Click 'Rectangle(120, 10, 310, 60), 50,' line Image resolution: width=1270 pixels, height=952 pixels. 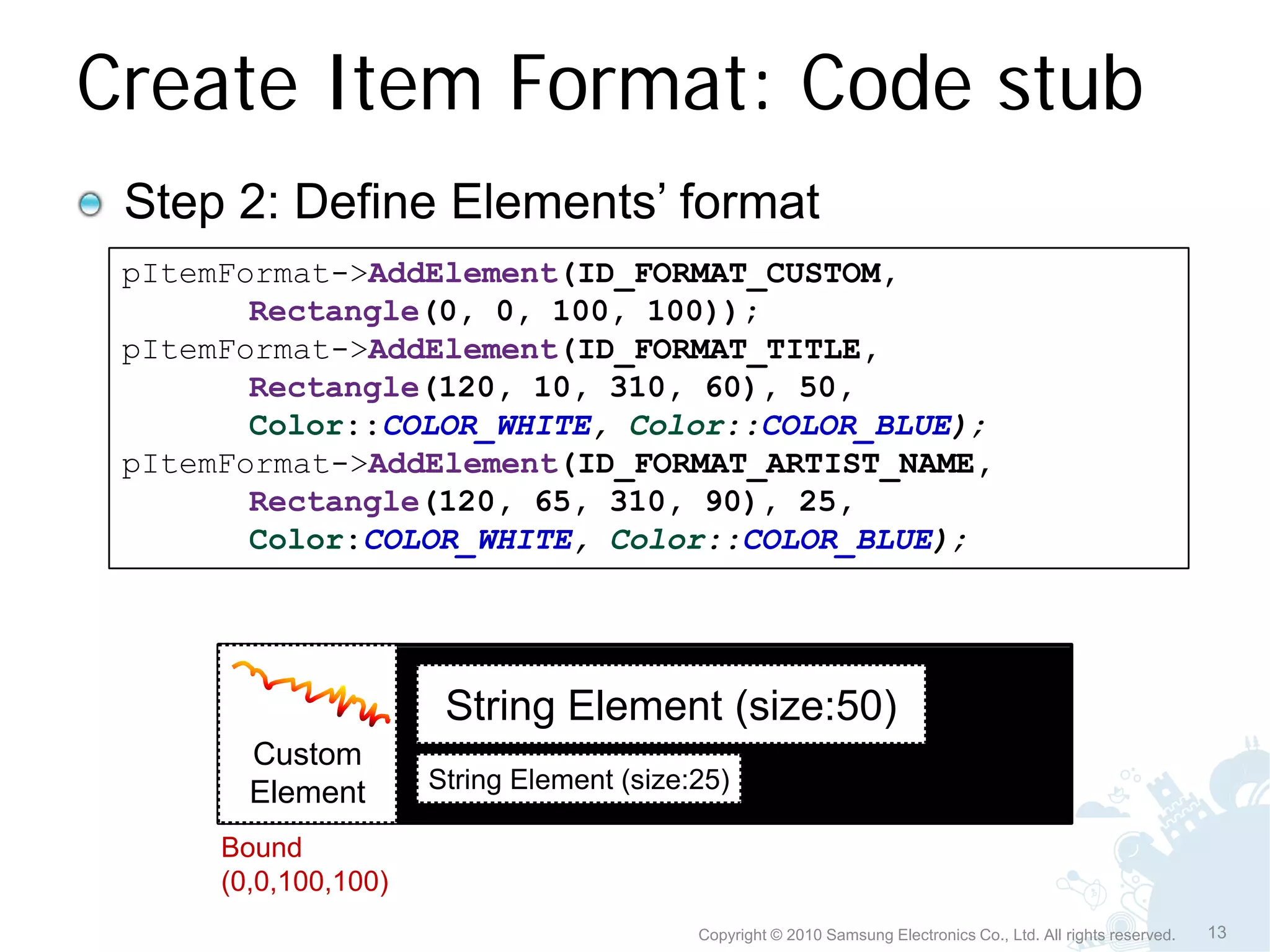click(x=551, y=388)
